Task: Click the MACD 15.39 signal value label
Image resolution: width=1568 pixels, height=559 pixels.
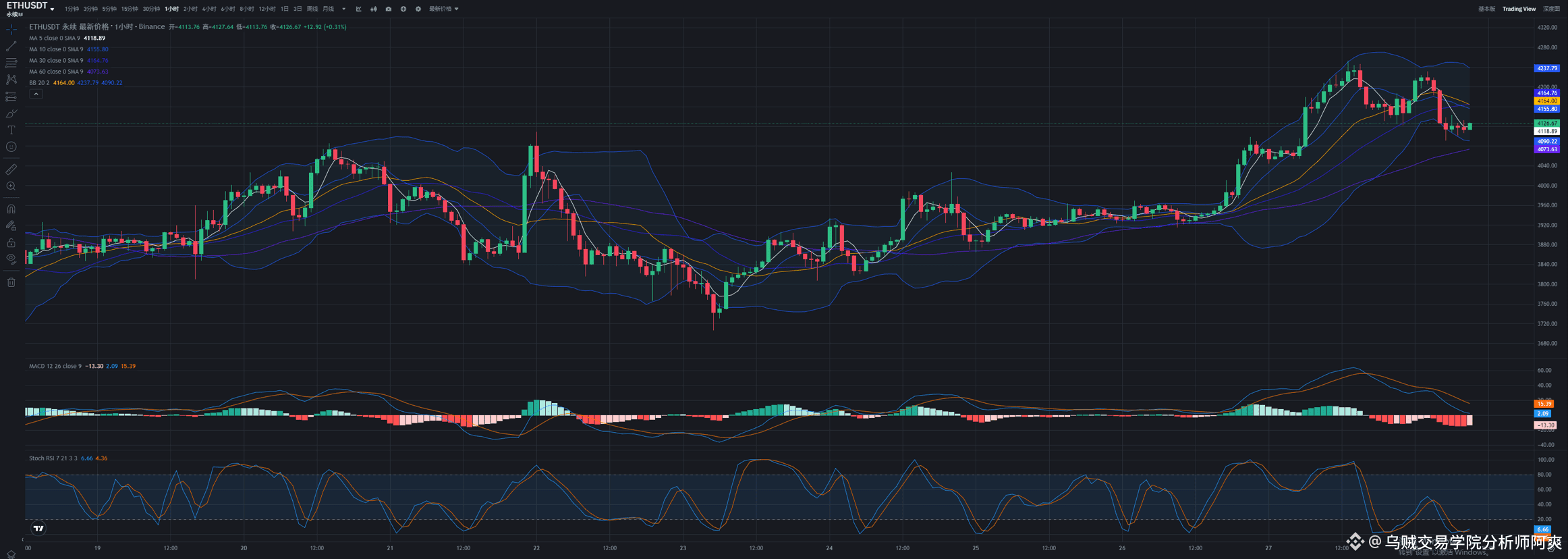Action: [x=1544, y=404]
